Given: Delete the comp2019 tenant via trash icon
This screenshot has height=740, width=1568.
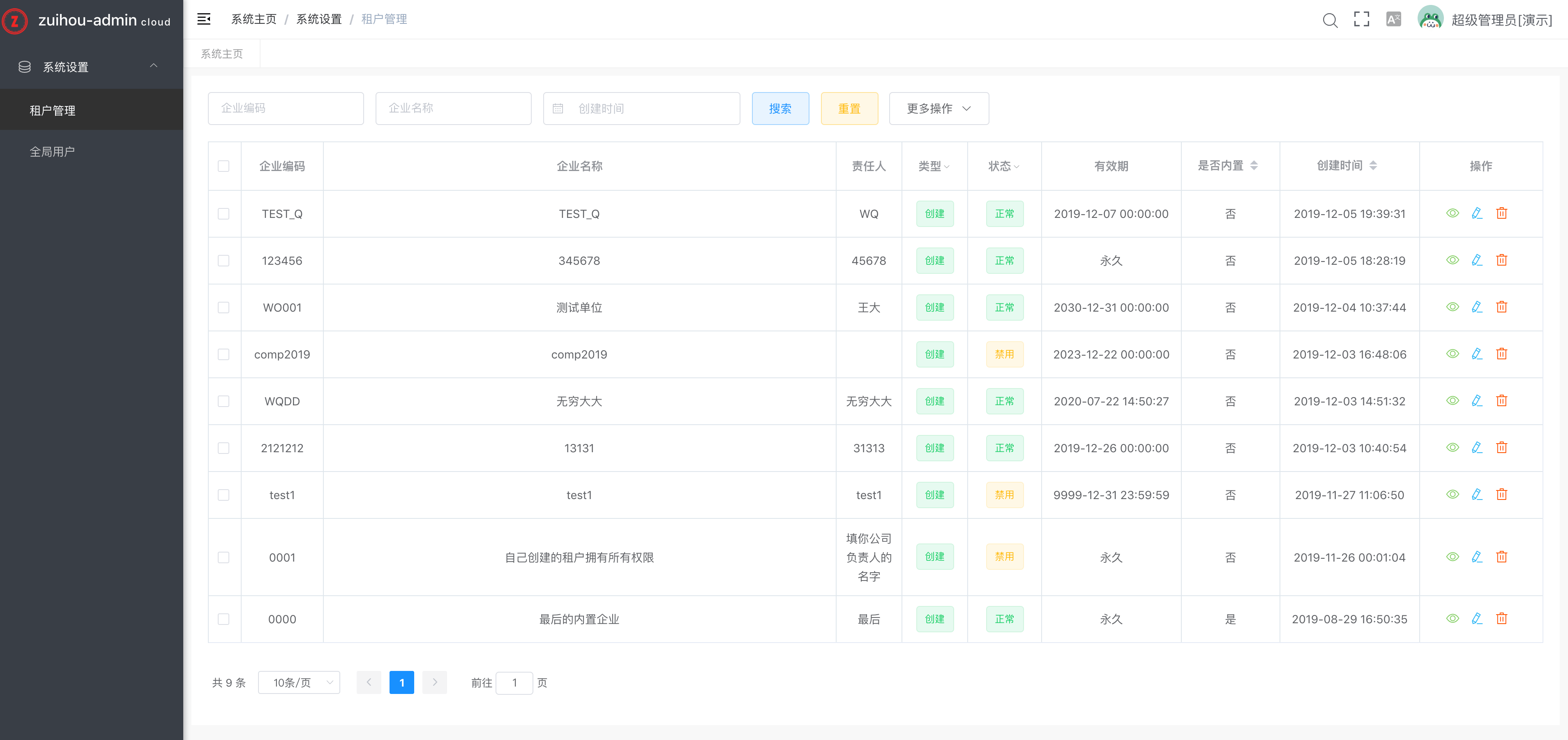Looking at the screenshot, I should point(1502,354).
